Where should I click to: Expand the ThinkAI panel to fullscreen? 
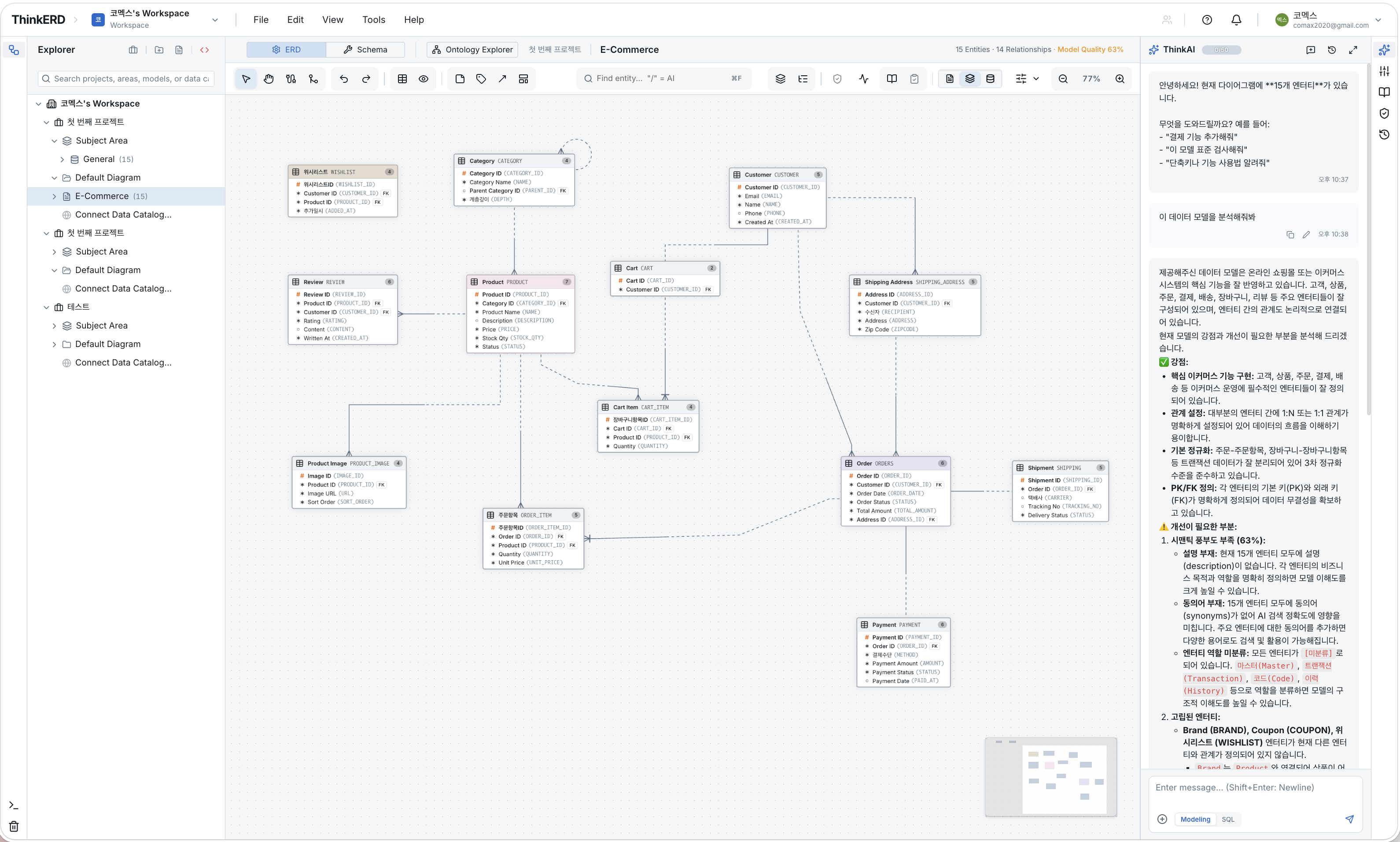(x=1353, y=50)
